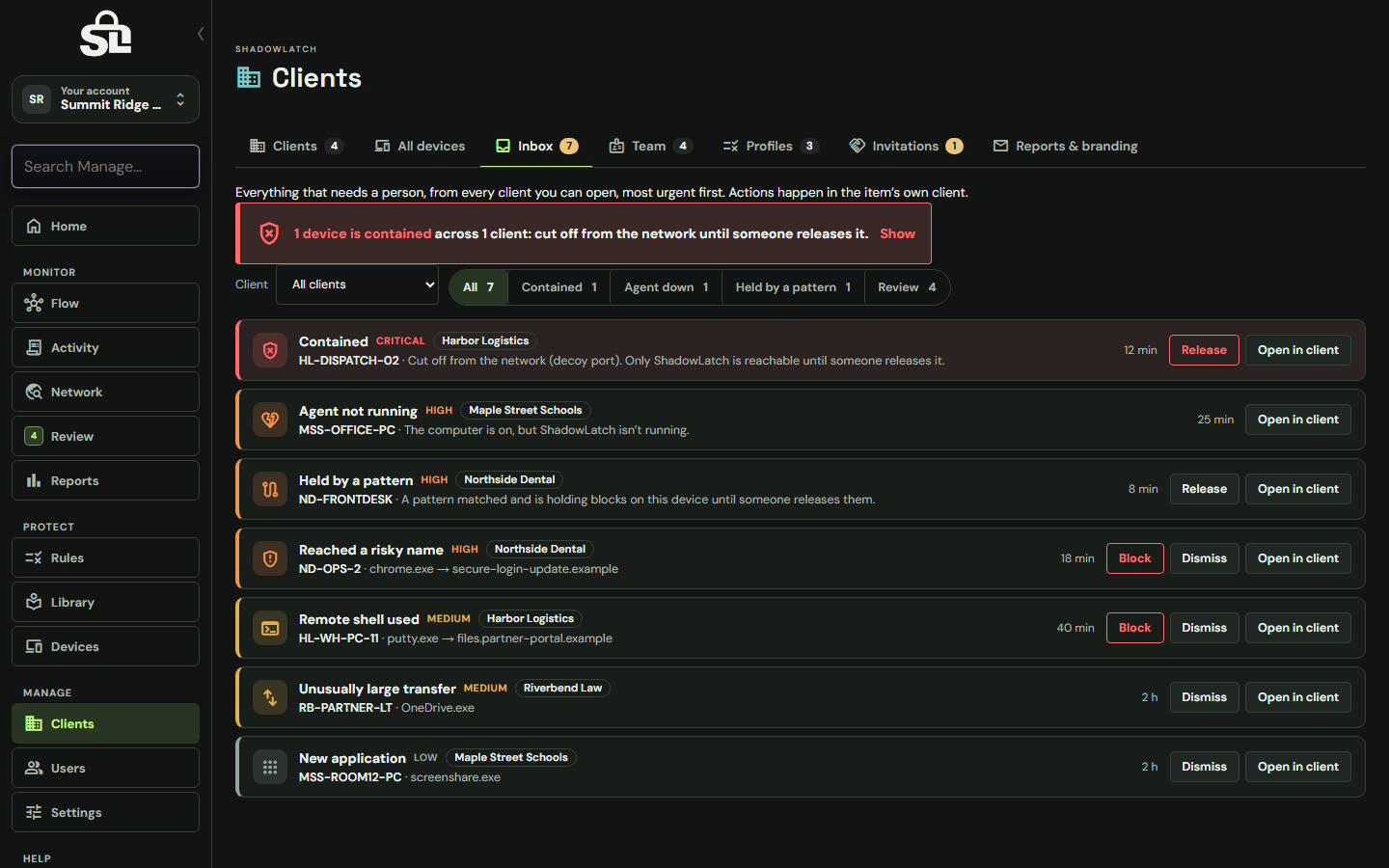
Task: Release the contained HL-DISPATCH-02 device
Action: 1204,350
